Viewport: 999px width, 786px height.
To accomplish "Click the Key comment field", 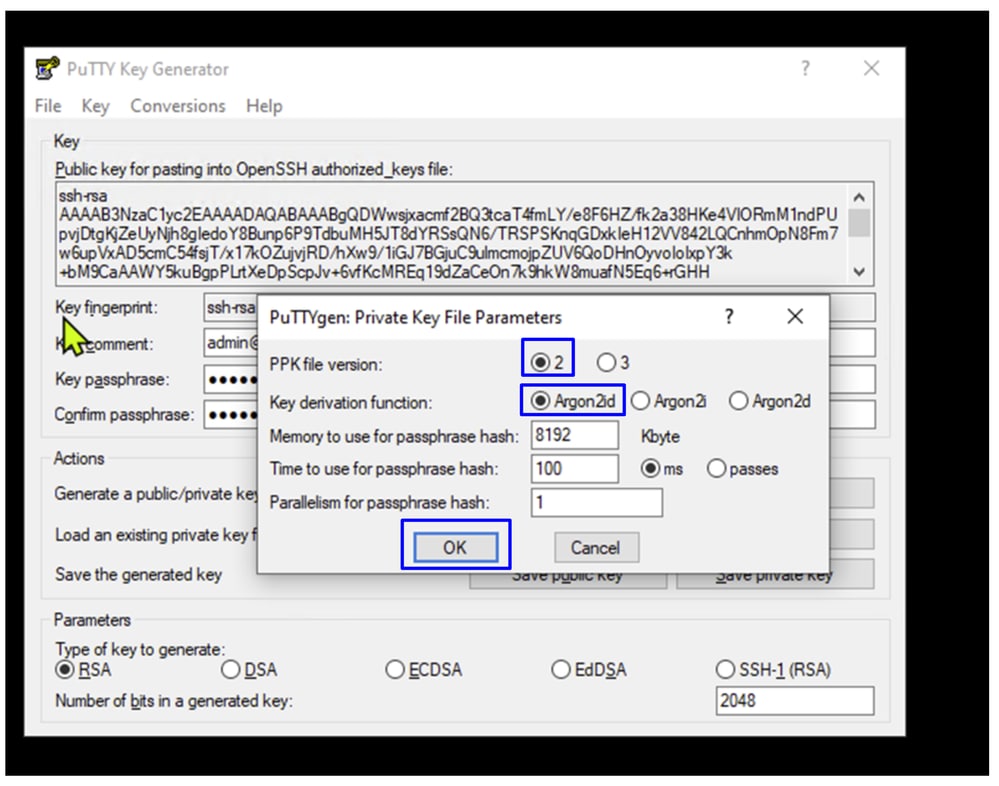I will pyautogui.click(x=231, y=343).
